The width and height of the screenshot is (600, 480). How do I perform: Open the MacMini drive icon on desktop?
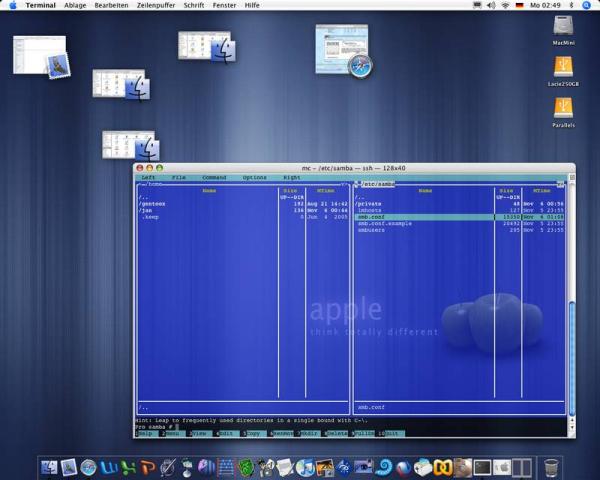(x=564, y=27)
